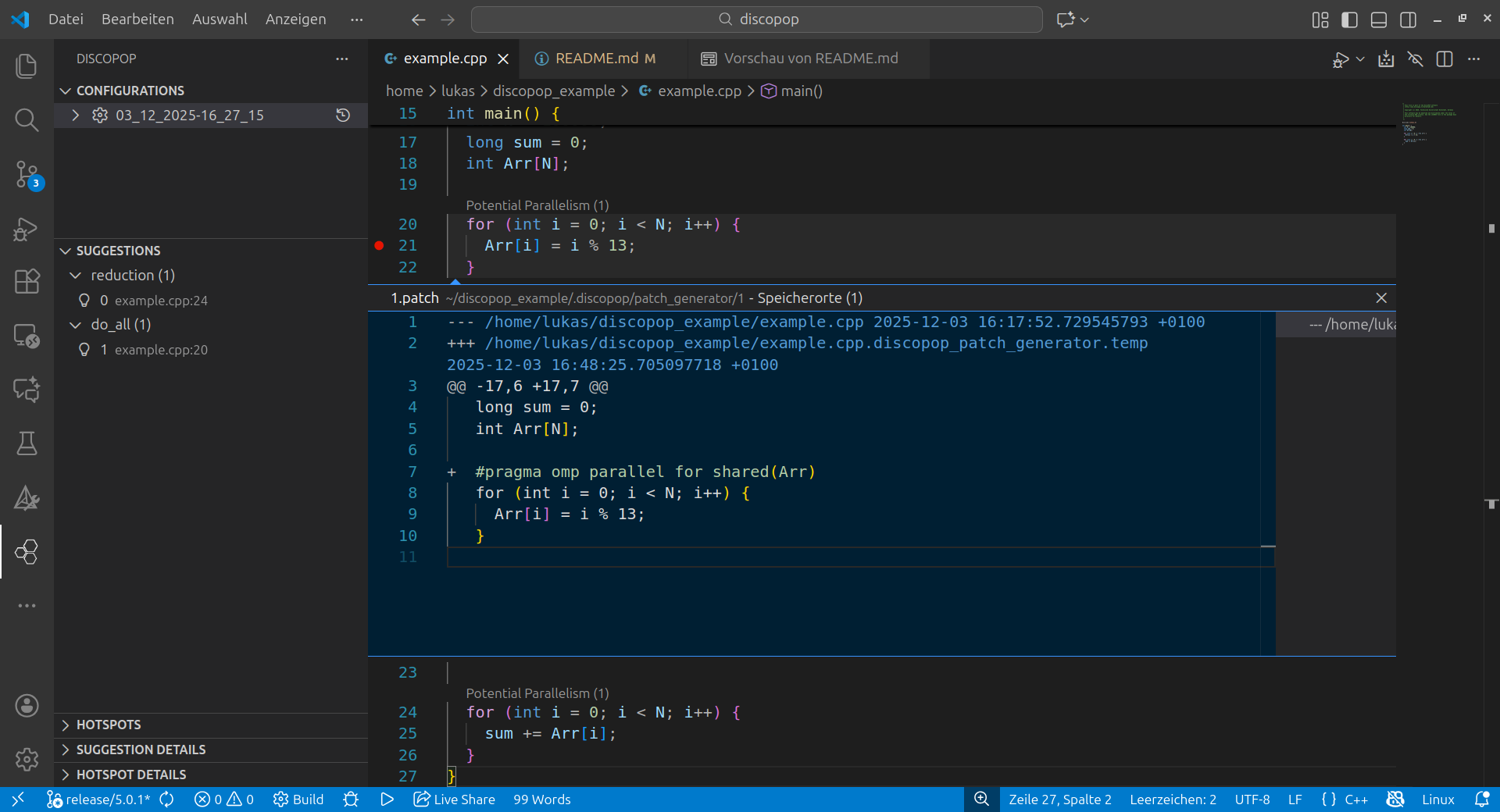
Task: Toggle the bottom panel layout button
Action: [1379, 20]
